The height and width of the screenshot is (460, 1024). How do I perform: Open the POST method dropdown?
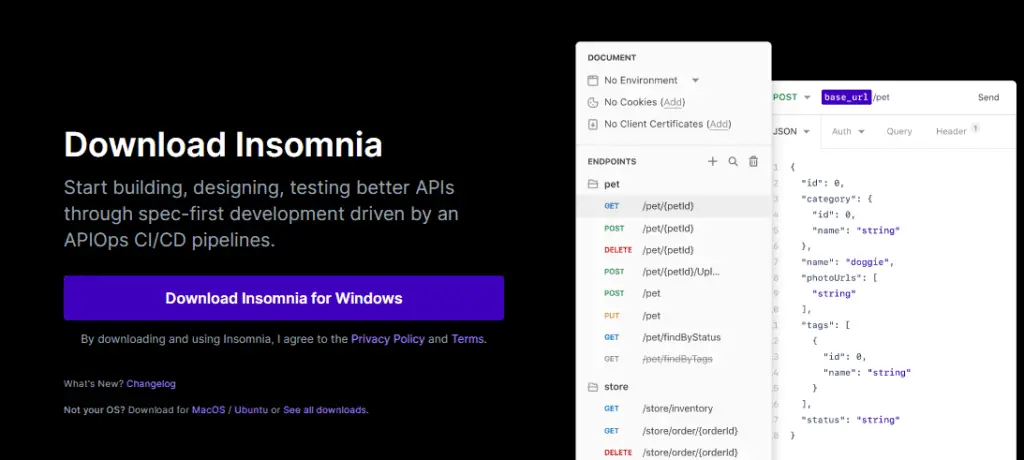coord(792,97)
